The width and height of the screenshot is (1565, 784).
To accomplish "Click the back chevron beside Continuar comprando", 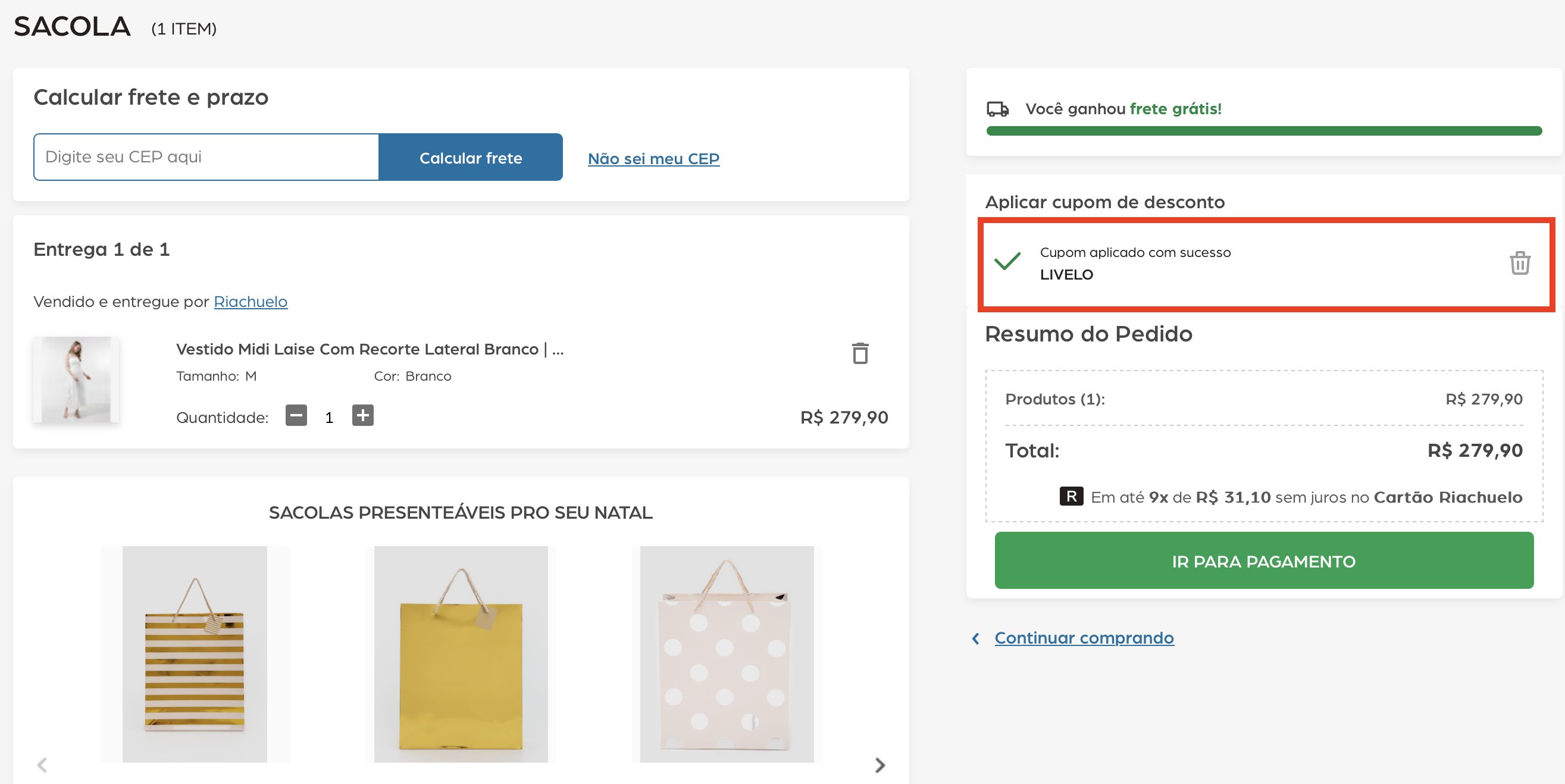I will [976, 638].
